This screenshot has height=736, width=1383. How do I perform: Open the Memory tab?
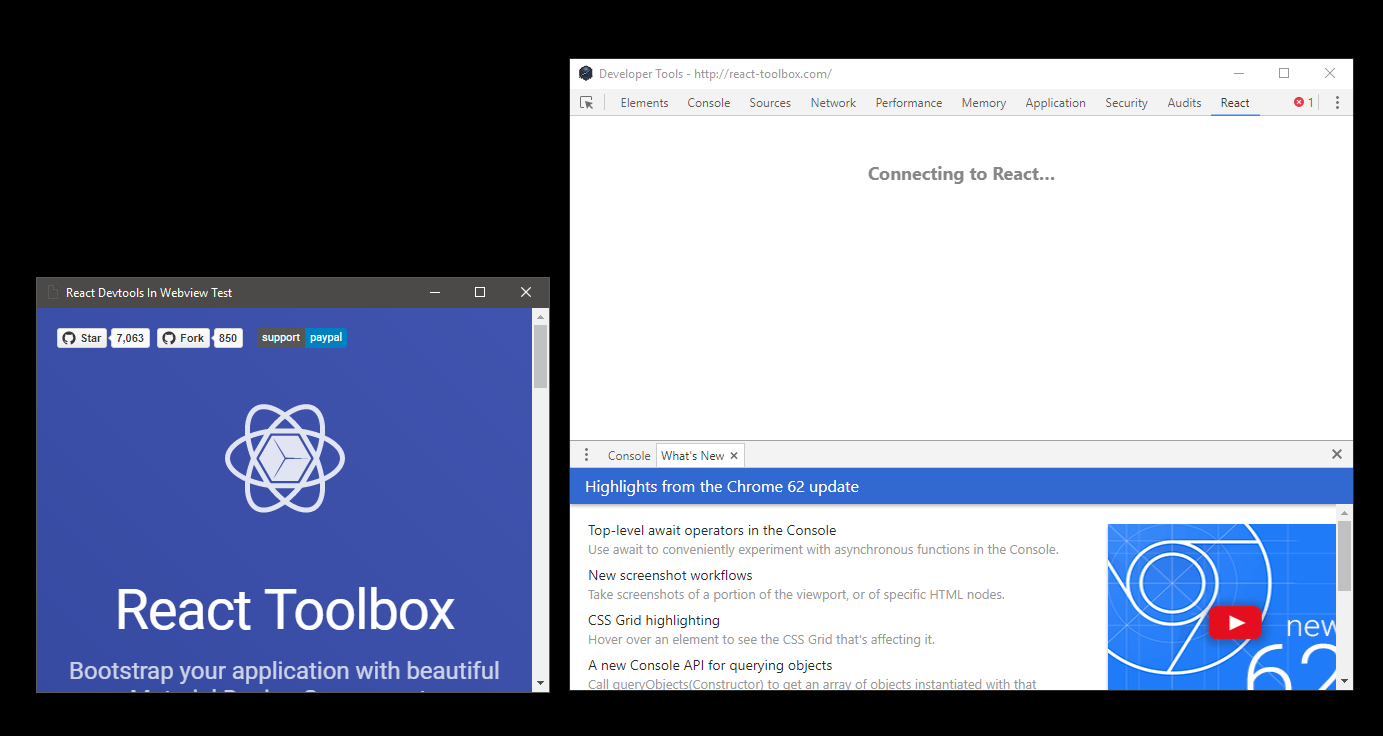click(x=984, y=103)
